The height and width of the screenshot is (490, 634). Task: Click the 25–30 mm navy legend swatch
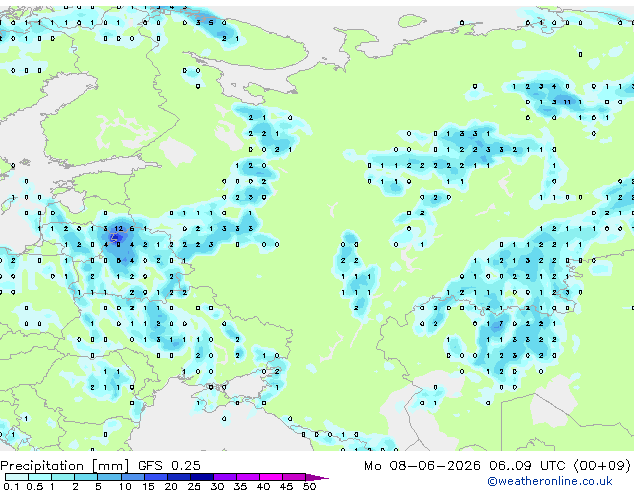(x=201, y=477)
